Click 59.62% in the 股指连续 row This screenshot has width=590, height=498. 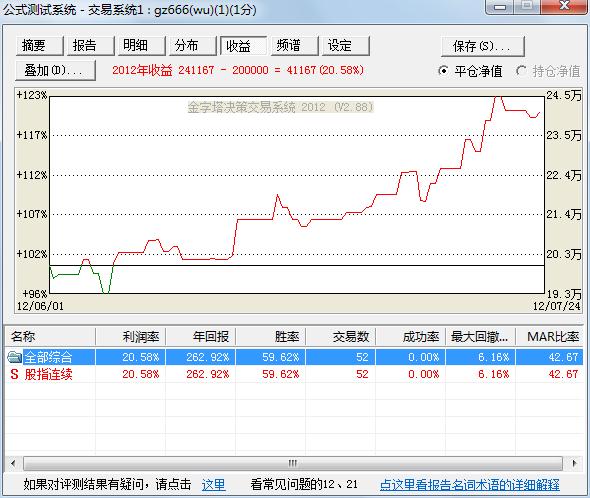point(281,374)
